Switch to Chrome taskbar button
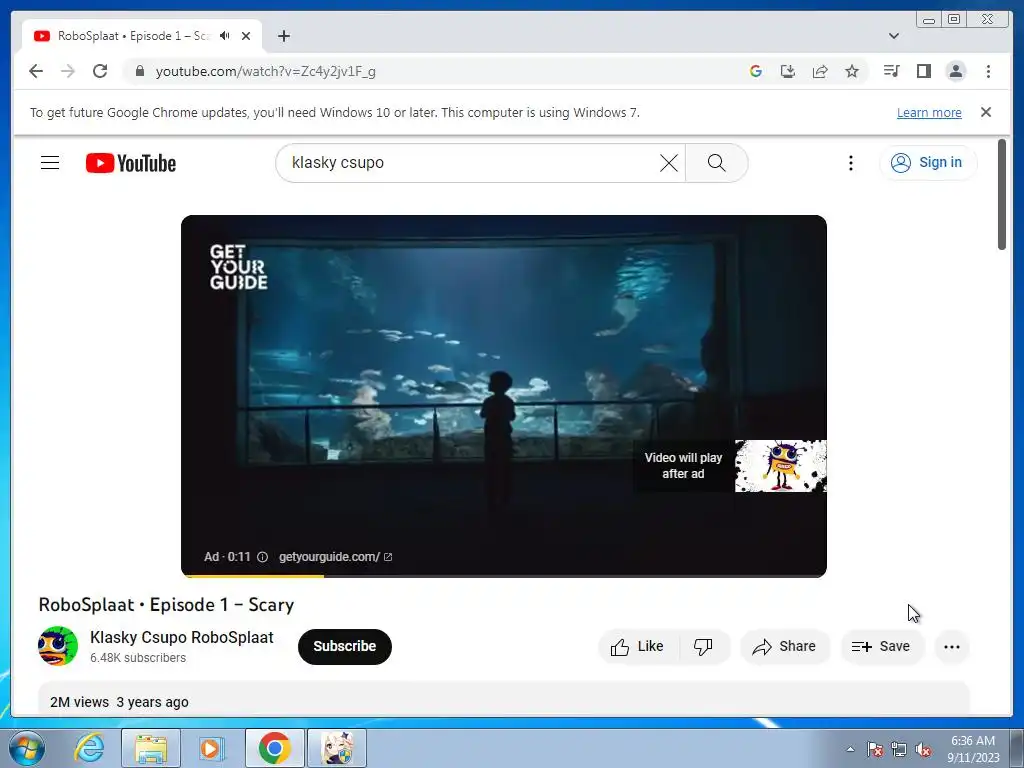Screen dimensions: 1024x768 tap(274, 748)
